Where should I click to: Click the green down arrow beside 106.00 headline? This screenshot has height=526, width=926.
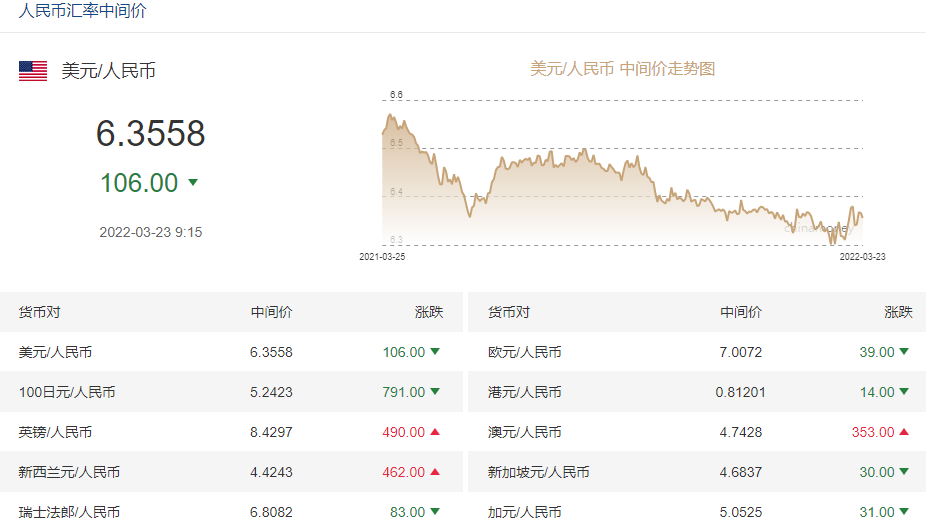193,183
